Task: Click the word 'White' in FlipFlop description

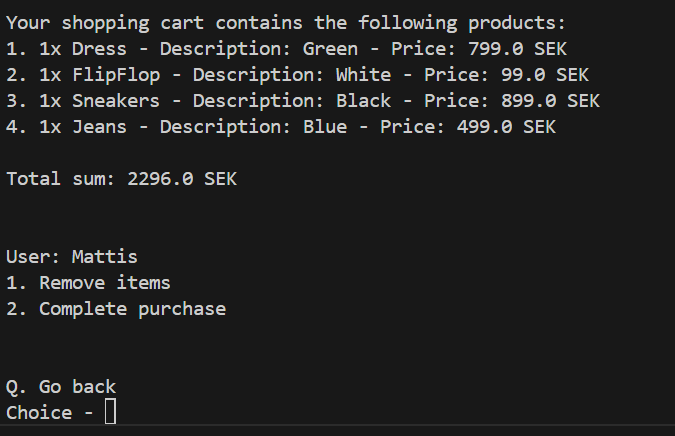Action: click(x=363, y=75)
